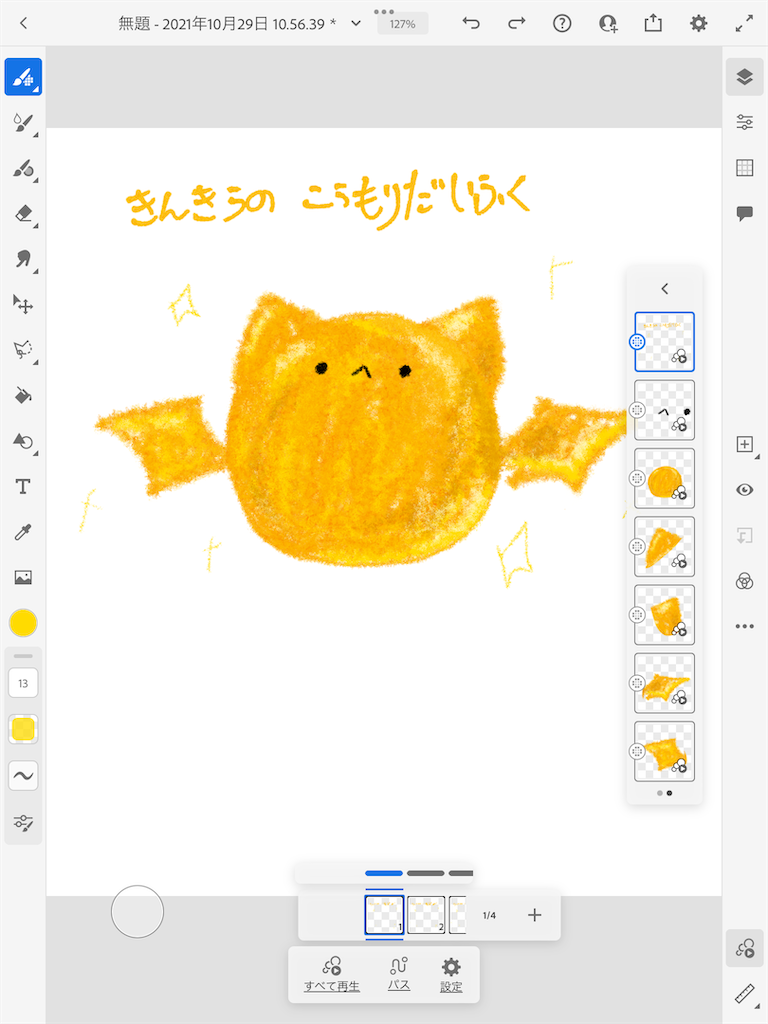Open brush smoothing control

[24, 776]
